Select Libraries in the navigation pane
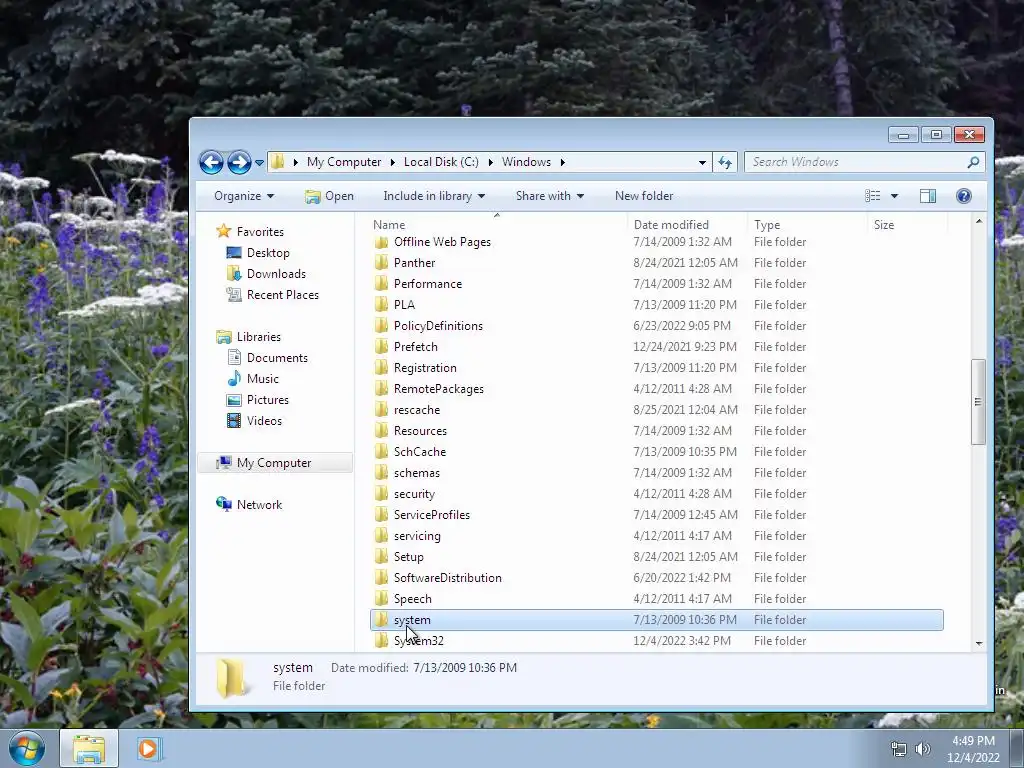The height and width of the screenshot is (768, 1024). point(259,337)
